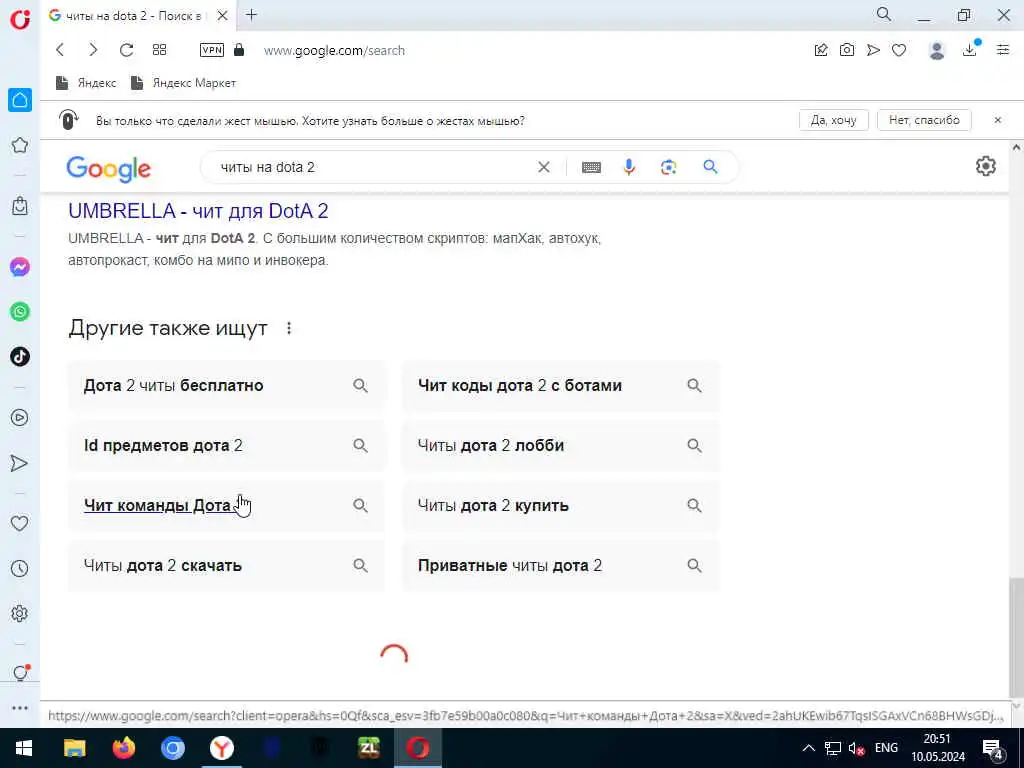This screenshot has width=1024, height=768.
Task: Open Messenger in sidebar
Action: click(20, 266)
